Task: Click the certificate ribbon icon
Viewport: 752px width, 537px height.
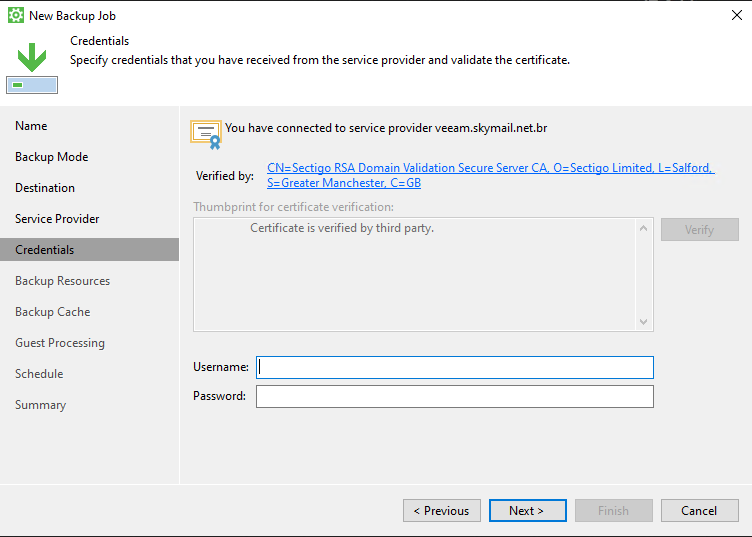Action: [x=206, y=135]
